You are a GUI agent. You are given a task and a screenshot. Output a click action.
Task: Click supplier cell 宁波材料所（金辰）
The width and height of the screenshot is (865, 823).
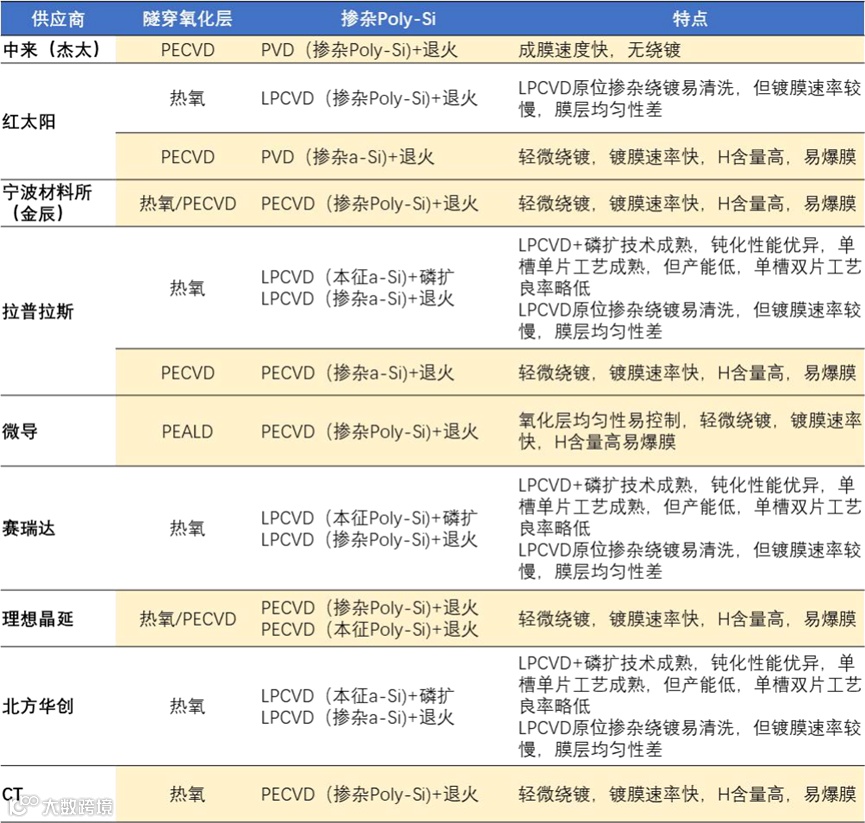pos(47,203)
